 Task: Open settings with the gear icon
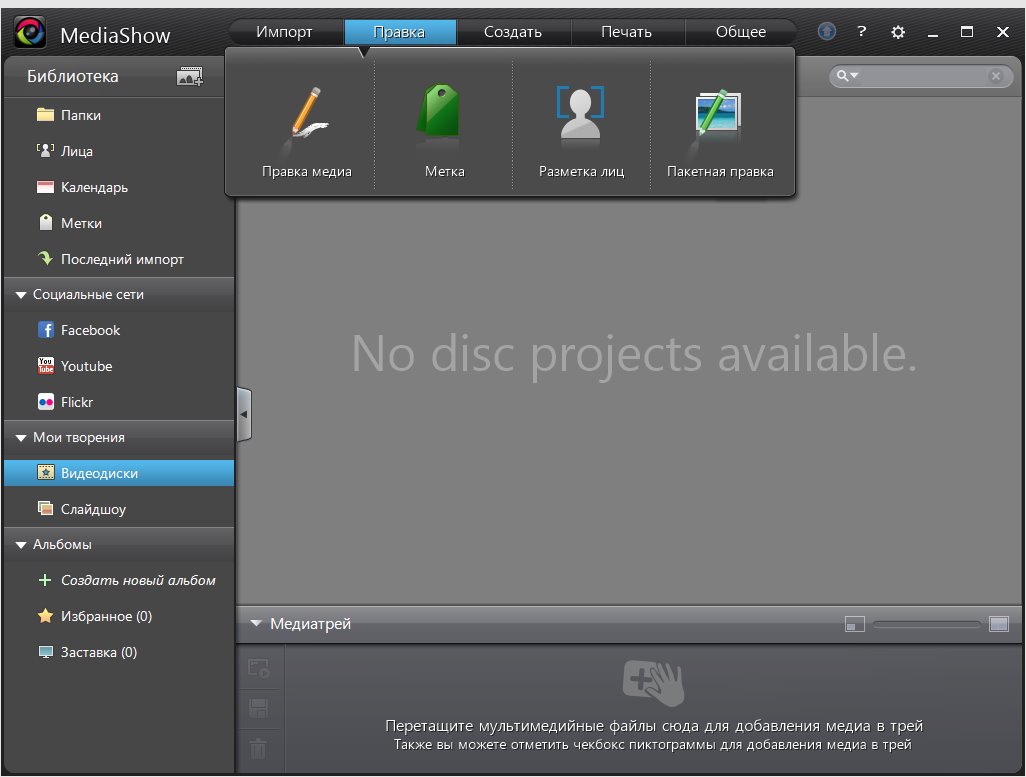coord(897,32)
